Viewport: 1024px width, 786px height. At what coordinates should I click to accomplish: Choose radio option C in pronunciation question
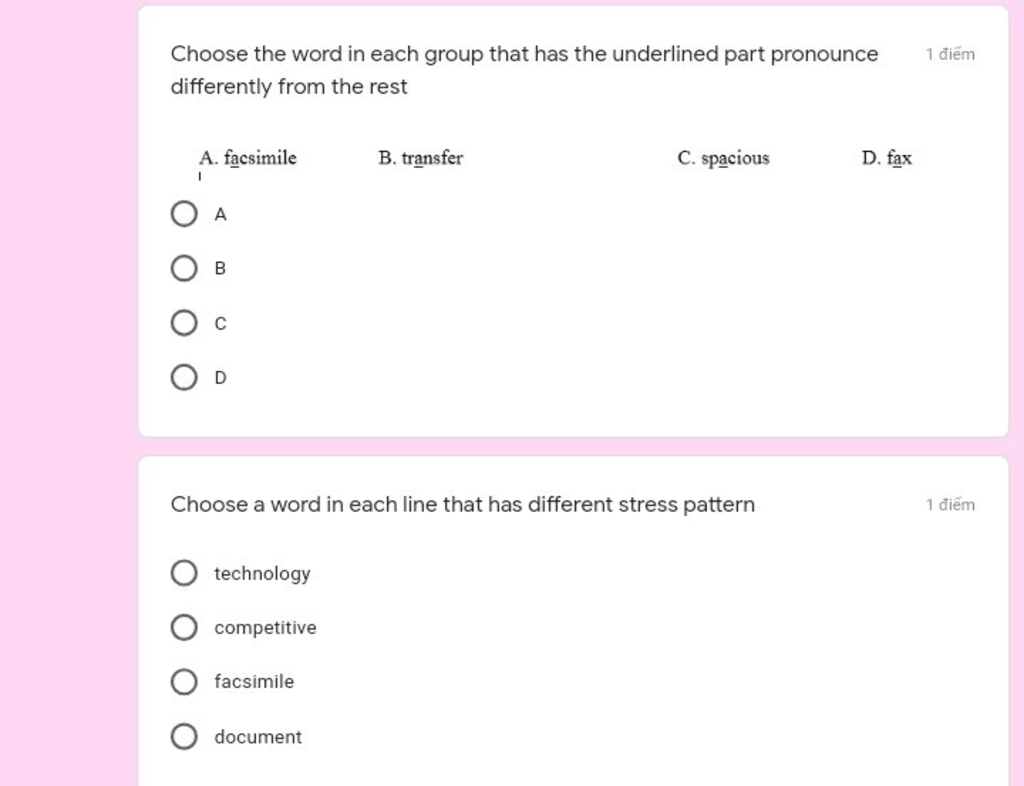184,323
